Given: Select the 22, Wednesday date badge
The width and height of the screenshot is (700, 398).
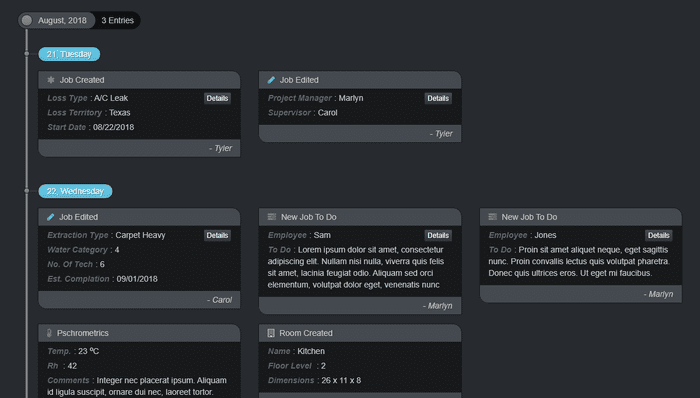Looking at the screenshot, I should pos(75,191).
